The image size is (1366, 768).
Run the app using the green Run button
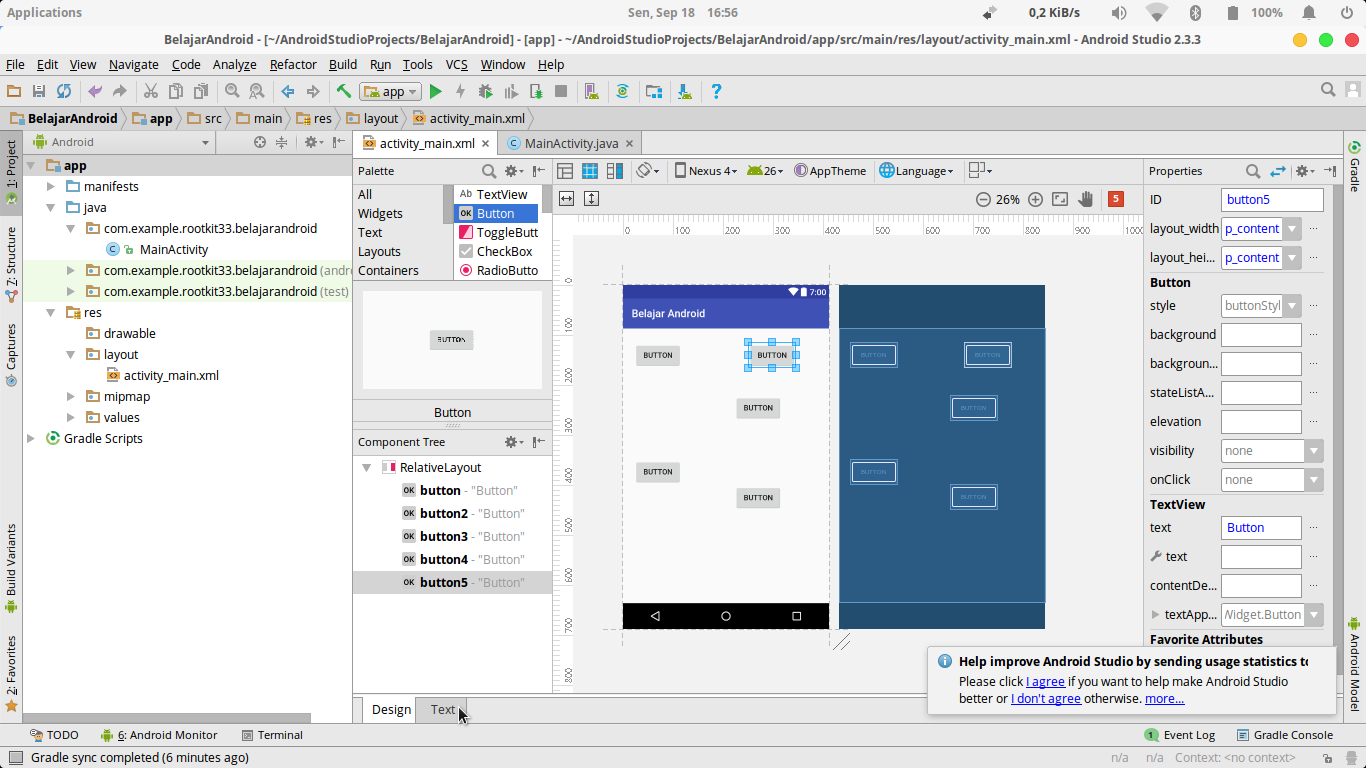click(x=435, y=91)
